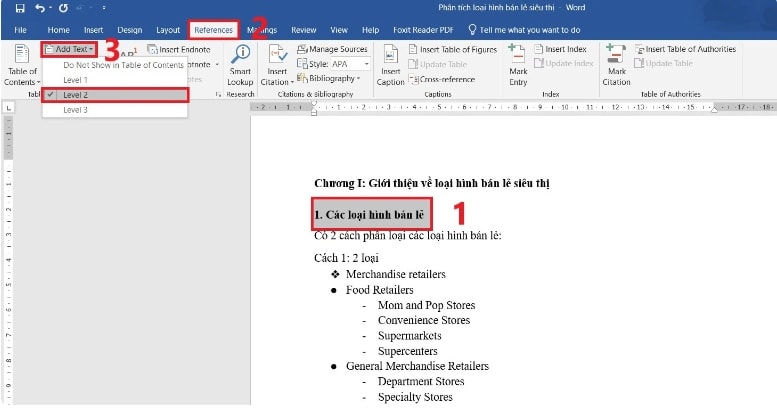The height and width of the screenshot is (408, 777).
Task: Click 'Supermarkets' line
Action: pyautogui.click(x=409, y=336)
